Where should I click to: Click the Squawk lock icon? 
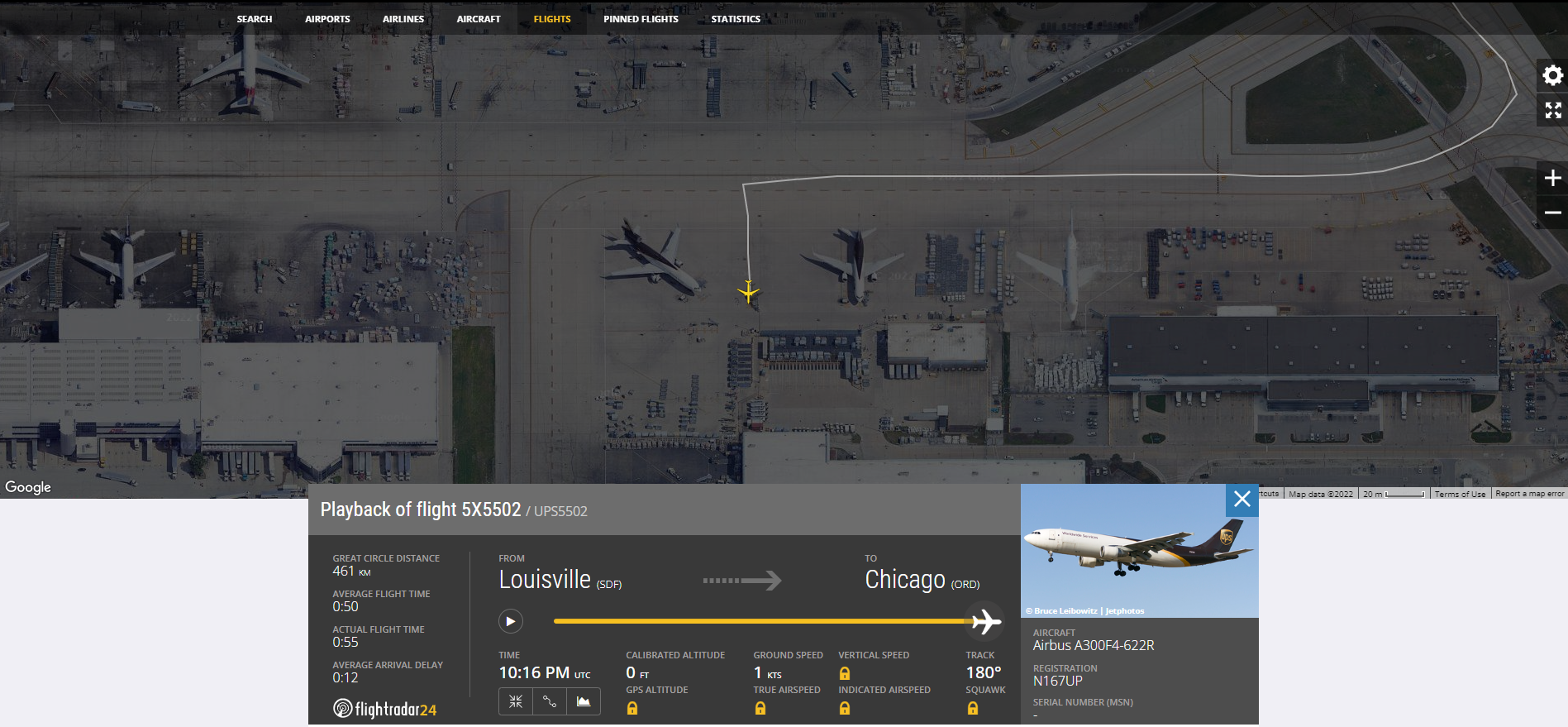pos(973,708)
